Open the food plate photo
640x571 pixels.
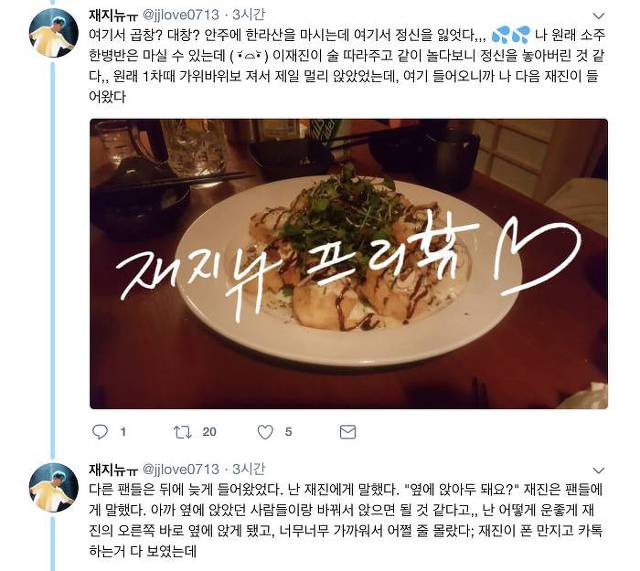pyautogui.click(x=349, y=264)
